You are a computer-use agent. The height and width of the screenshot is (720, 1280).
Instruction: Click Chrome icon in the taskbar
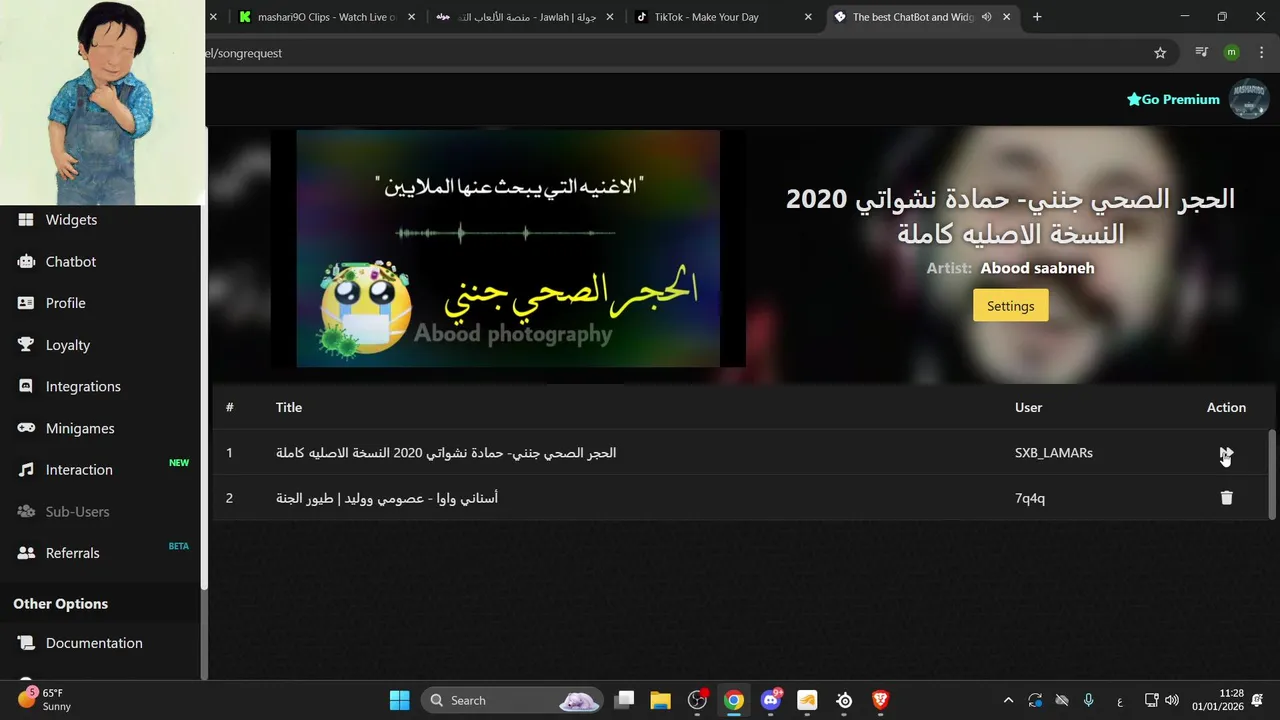(x=734, y=700)
